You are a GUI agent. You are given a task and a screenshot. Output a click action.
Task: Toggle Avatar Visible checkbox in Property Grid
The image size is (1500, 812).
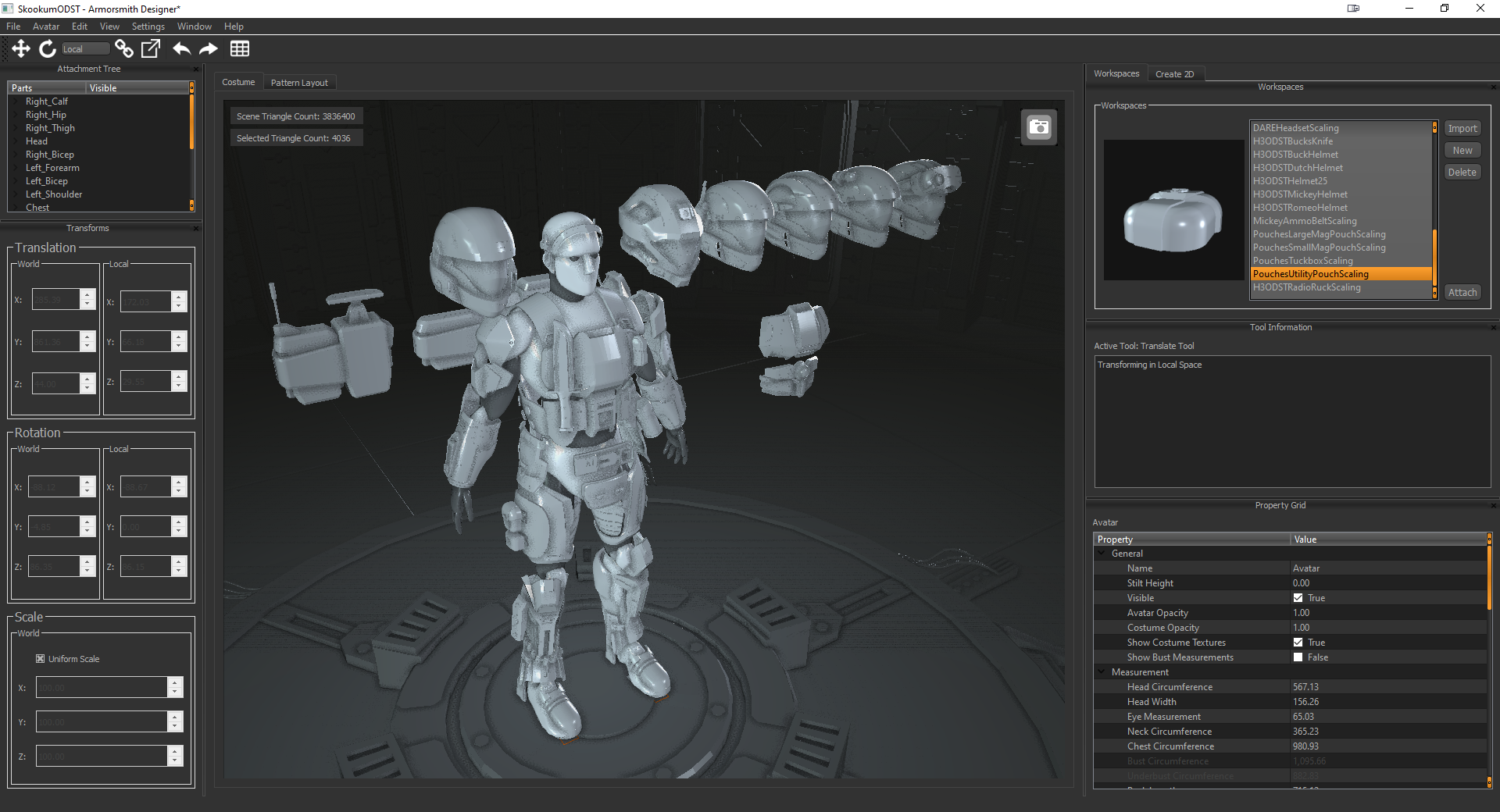pyautogui.click(x=1298, y=598)
